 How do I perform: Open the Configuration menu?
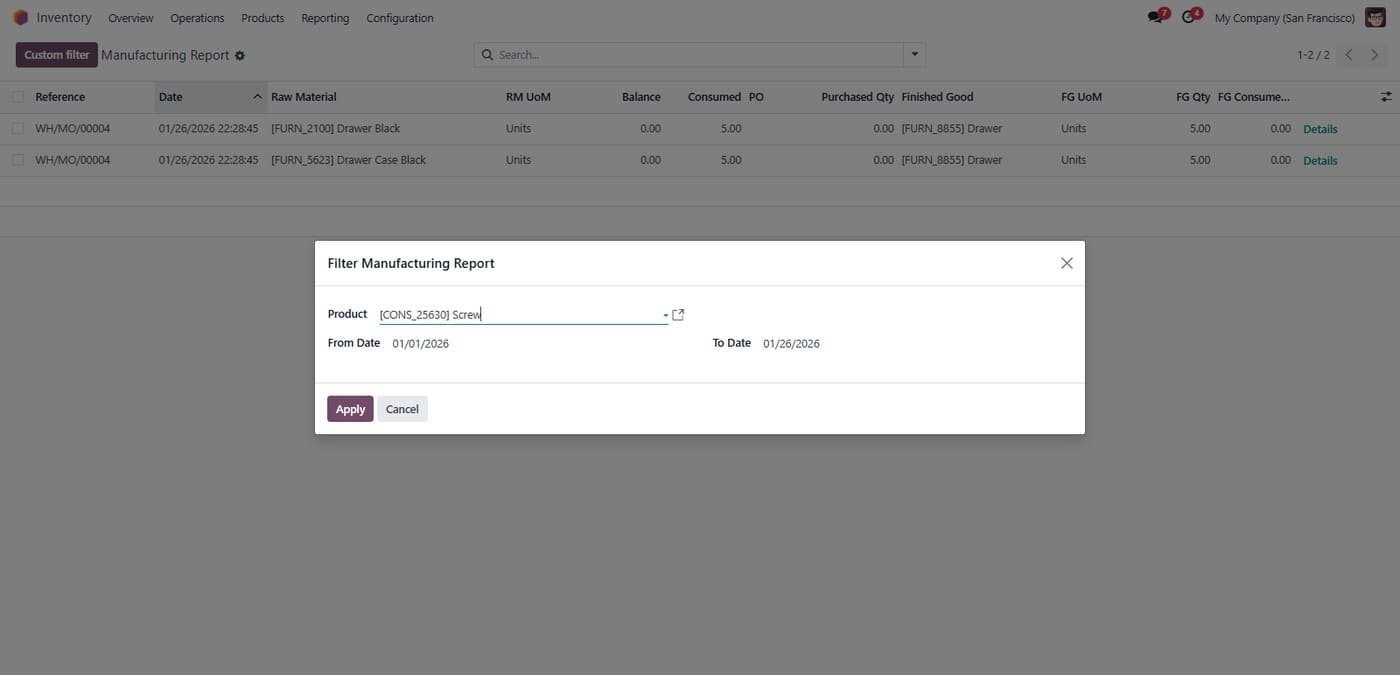tap(400, 18)
